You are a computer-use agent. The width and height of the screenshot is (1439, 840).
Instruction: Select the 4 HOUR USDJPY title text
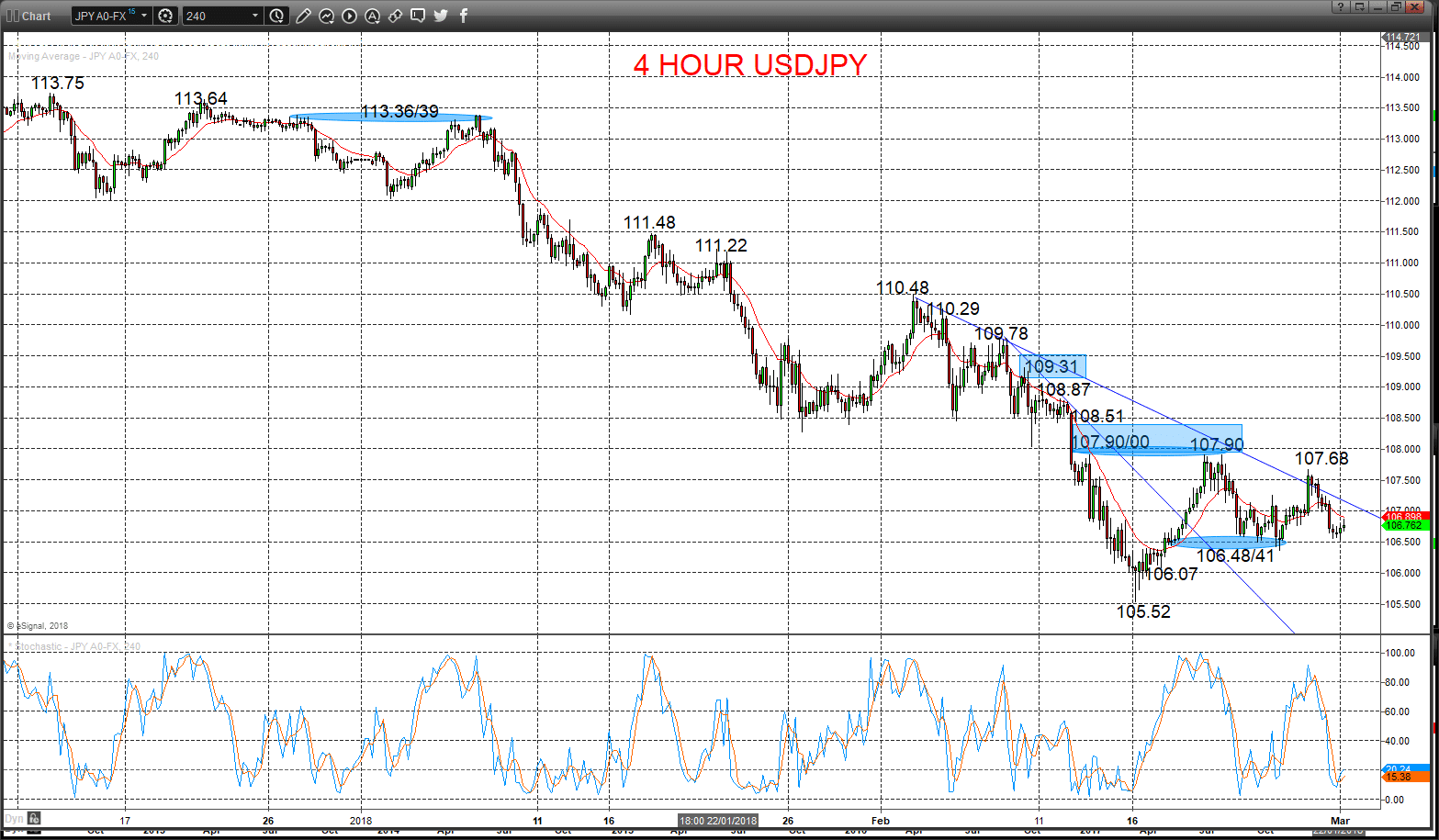[x=750, y=65]
